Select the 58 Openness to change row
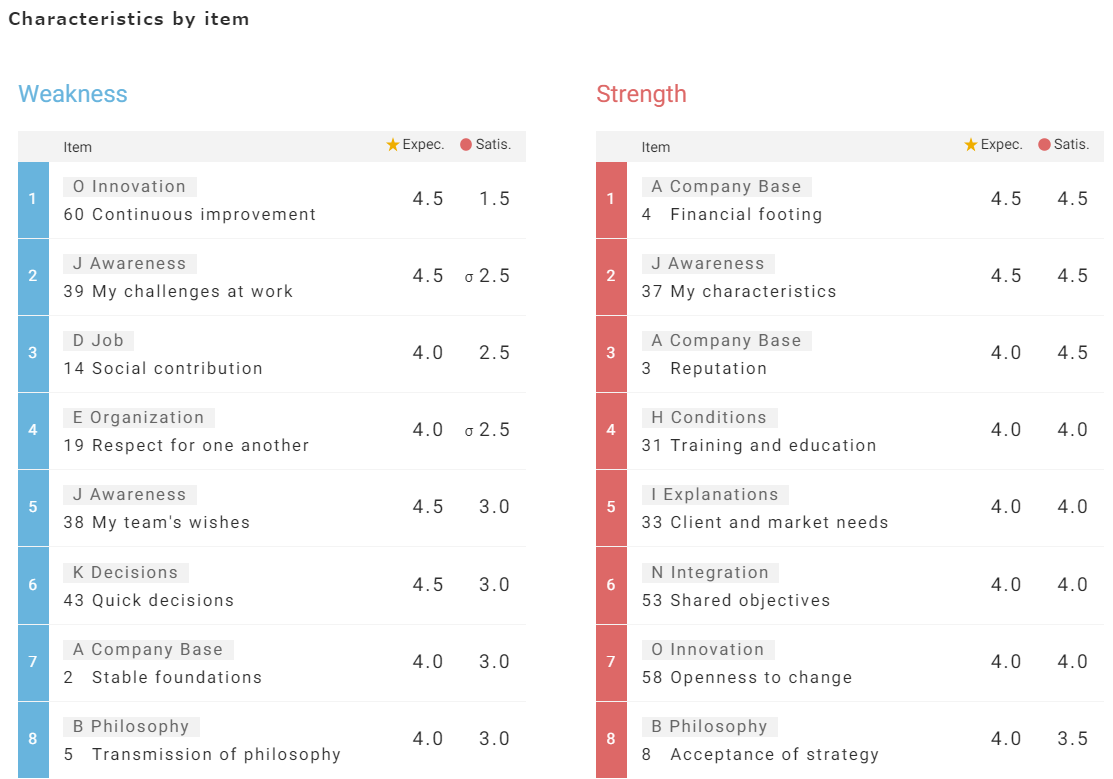This screenshot has width=1113, height=779. (747, 677)
